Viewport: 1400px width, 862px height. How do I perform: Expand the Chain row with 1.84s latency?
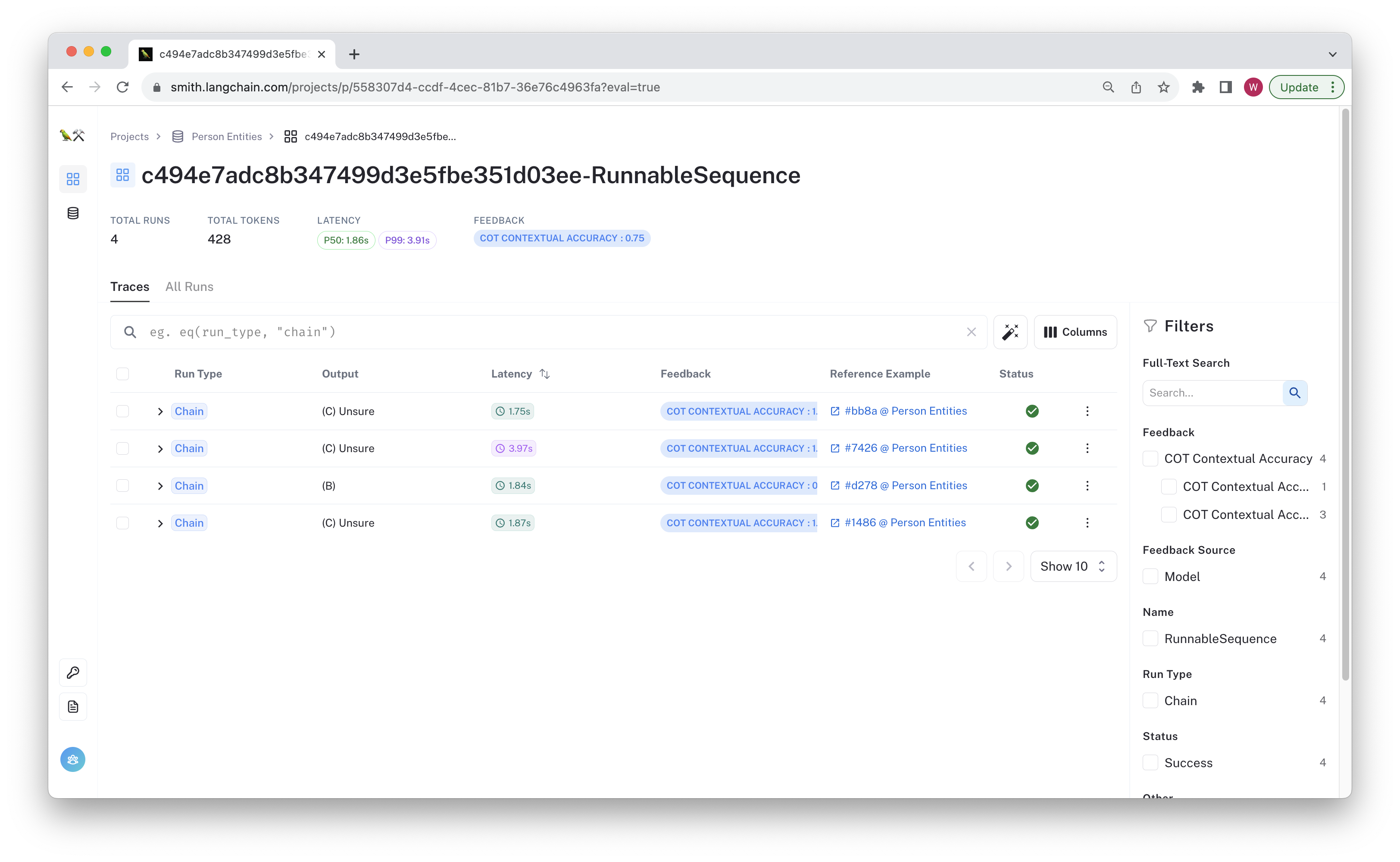[160, 486]
